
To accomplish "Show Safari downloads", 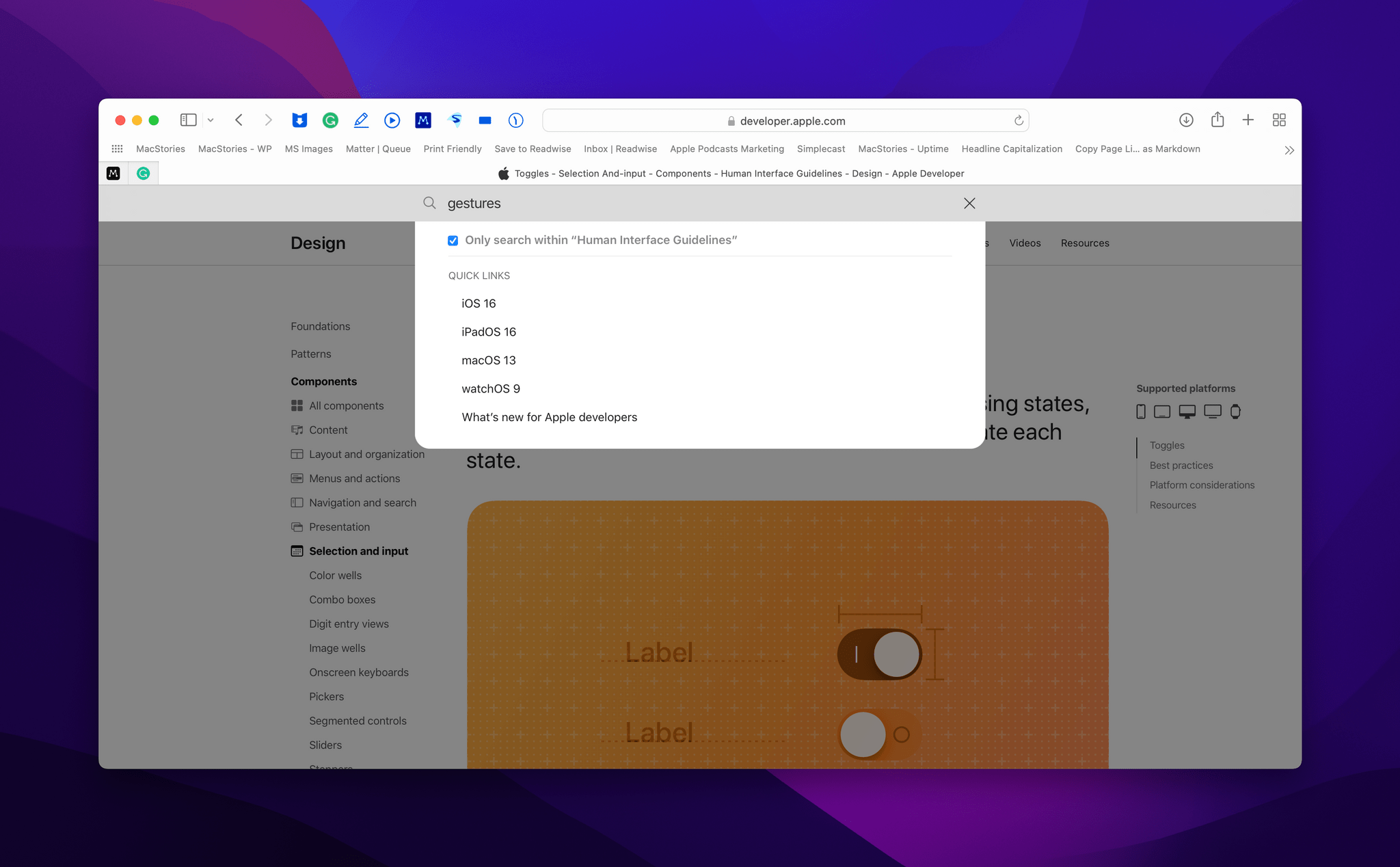I will tap(1186, 120).
